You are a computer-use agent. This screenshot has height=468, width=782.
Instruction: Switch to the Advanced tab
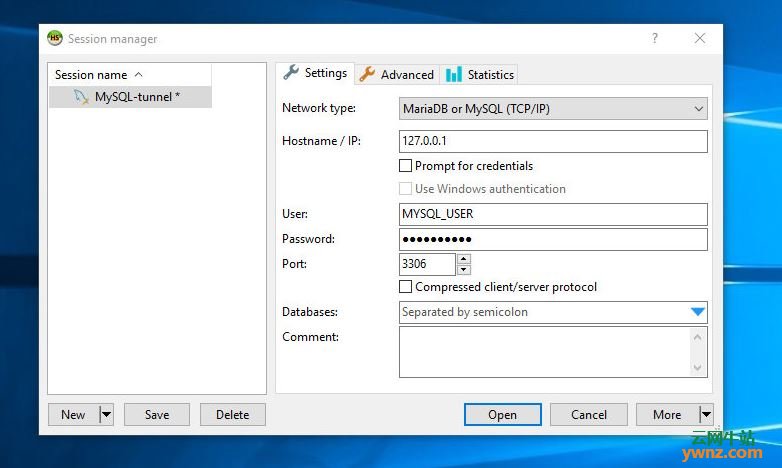397,74
